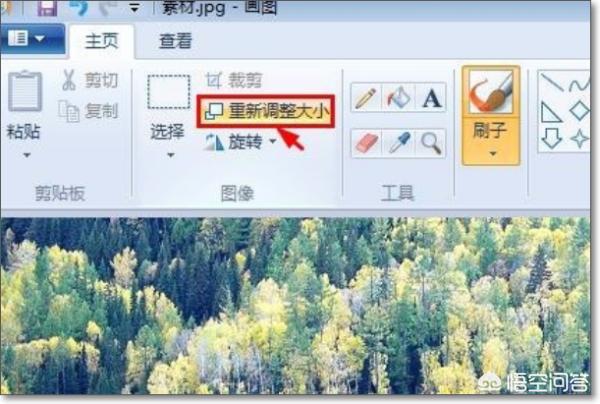Select the pink Eraser tool
The width and height of the screenshot is (600, 404).
[x=366, y=143]
